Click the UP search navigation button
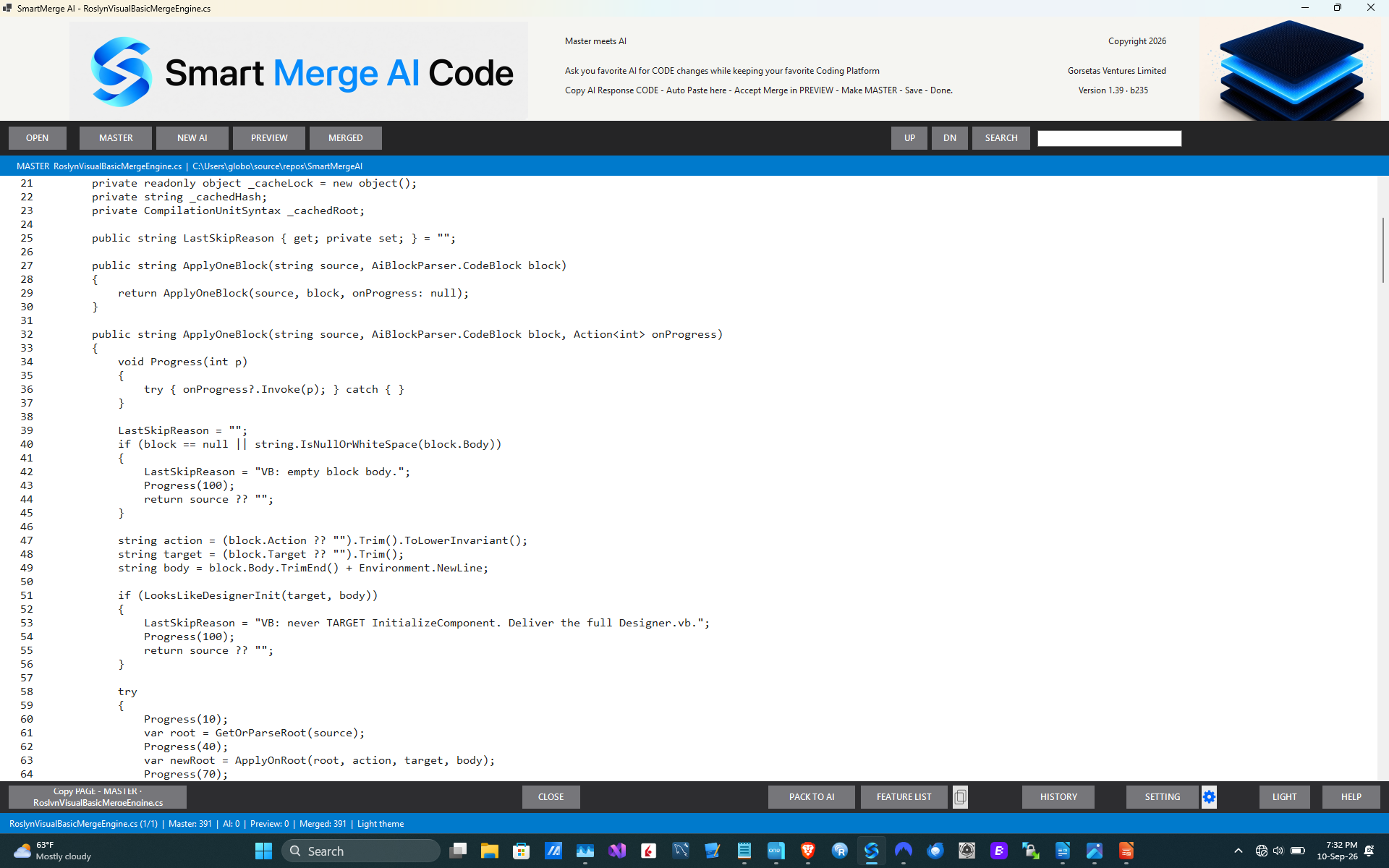The image size is (1389, 868). pyautogui.click(x=909, y=137)
